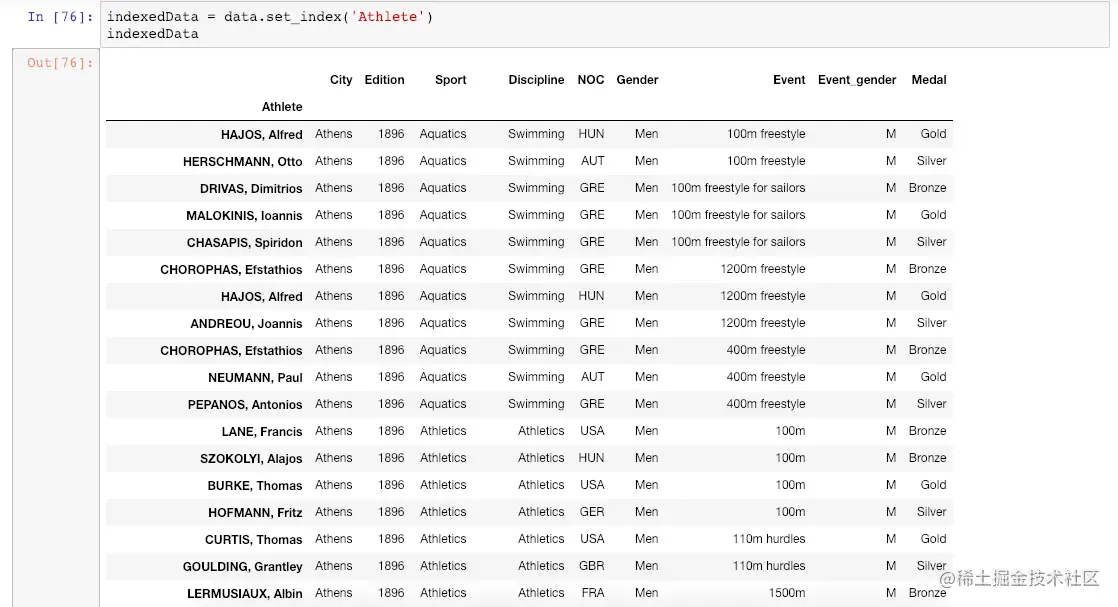This screenshot has height=607, width=1118.
Task: Select the Sport column header
Action: [x=451, y=80]
